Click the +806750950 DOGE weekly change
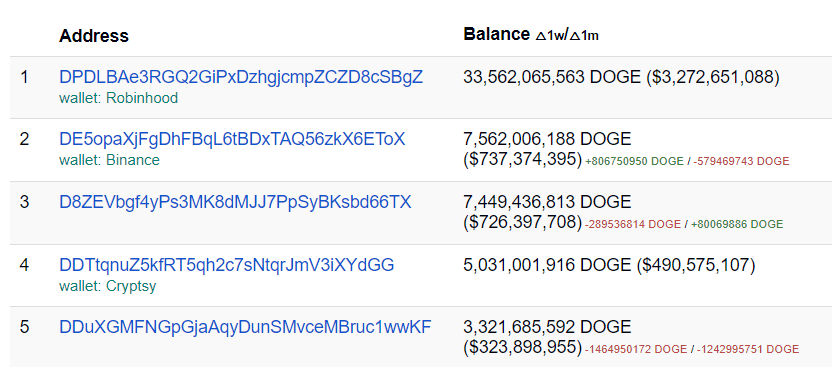The height and width of the screenshot is (367, 832). [634, 161]
